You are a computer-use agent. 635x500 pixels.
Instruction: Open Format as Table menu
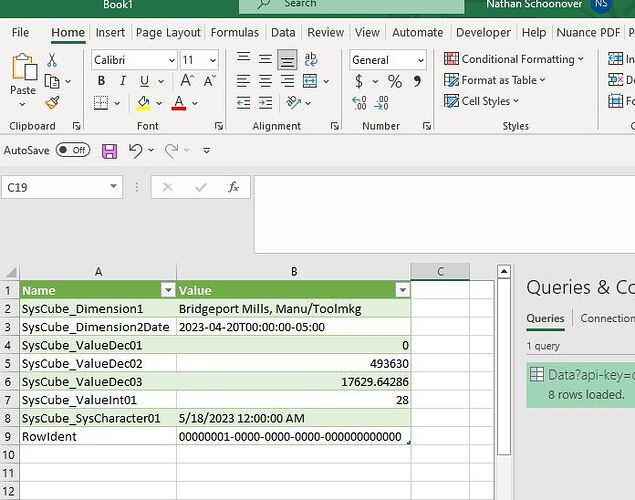(x=494, y=80)
